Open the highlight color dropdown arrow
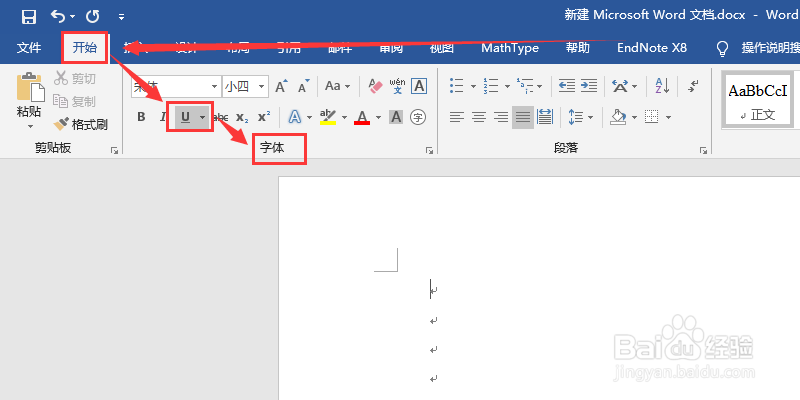Image resolution: width=800 pixels, height=400 pixels. point(344,117)
